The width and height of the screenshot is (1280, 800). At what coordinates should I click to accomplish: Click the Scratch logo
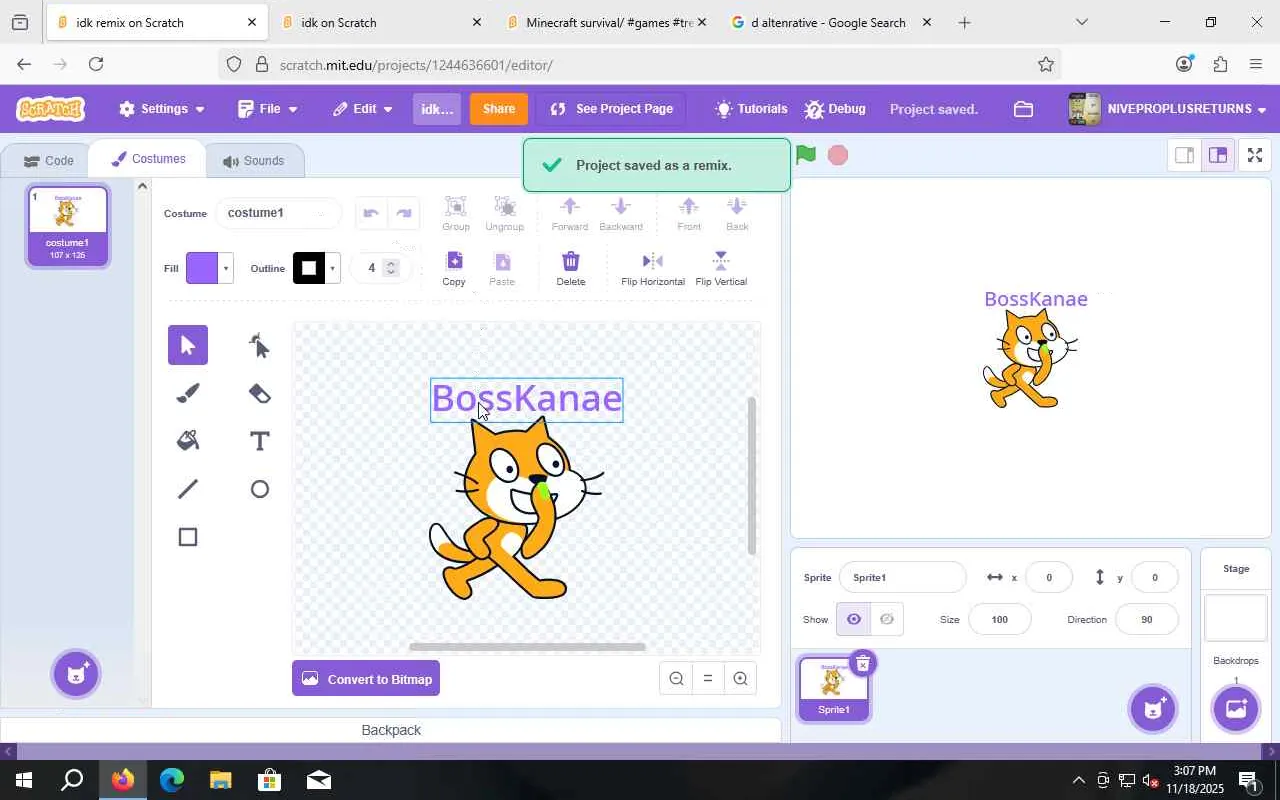[50, 109]
